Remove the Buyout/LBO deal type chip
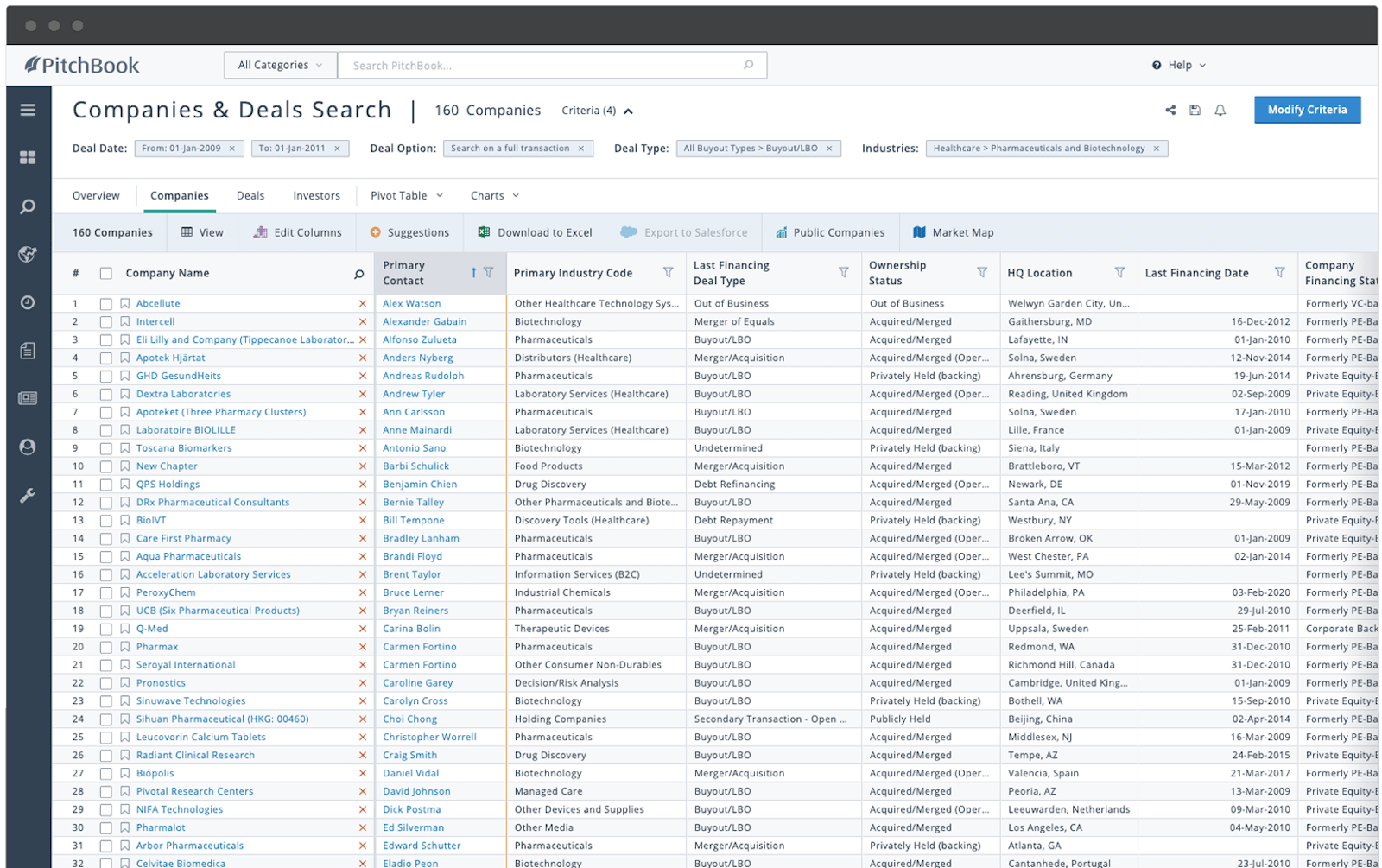 tap(829, 149)
